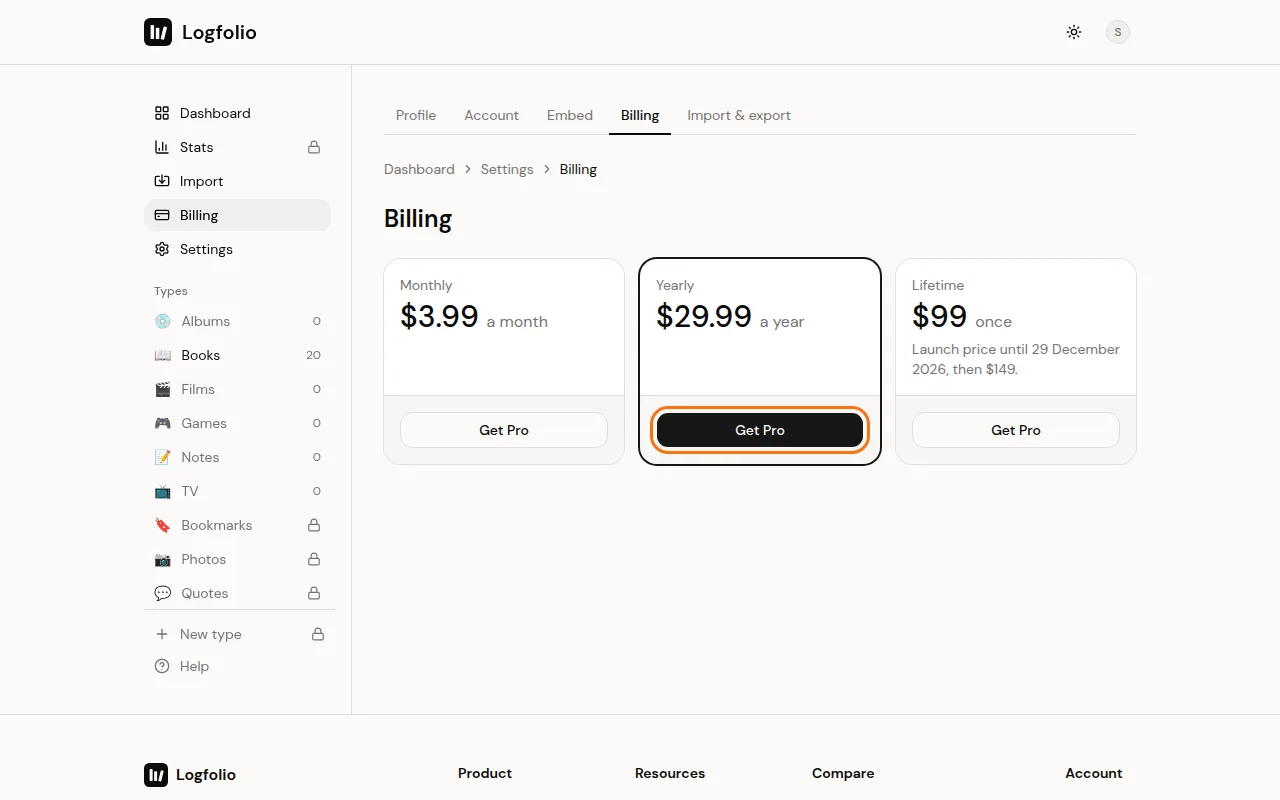Click the Stats bar chart icon
Image resolution: width=1280 pixels, height=800 pixels.
click(162, 147)
